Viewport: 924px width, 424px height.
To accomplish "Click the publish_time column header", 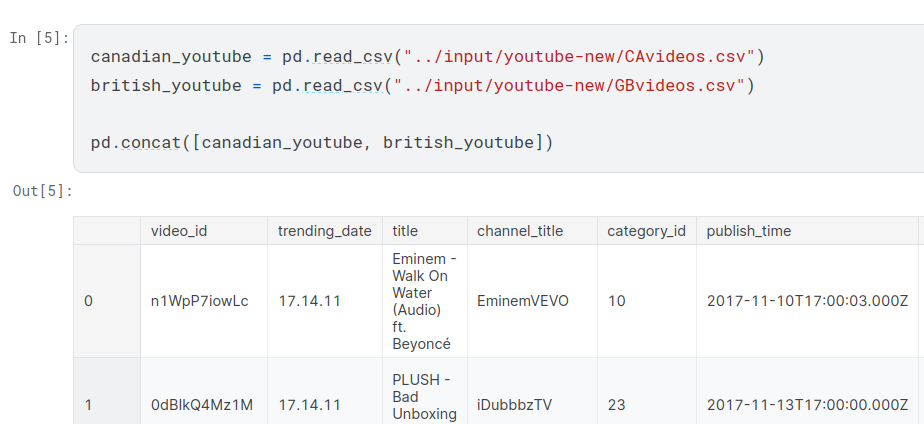I will point(748,231).
